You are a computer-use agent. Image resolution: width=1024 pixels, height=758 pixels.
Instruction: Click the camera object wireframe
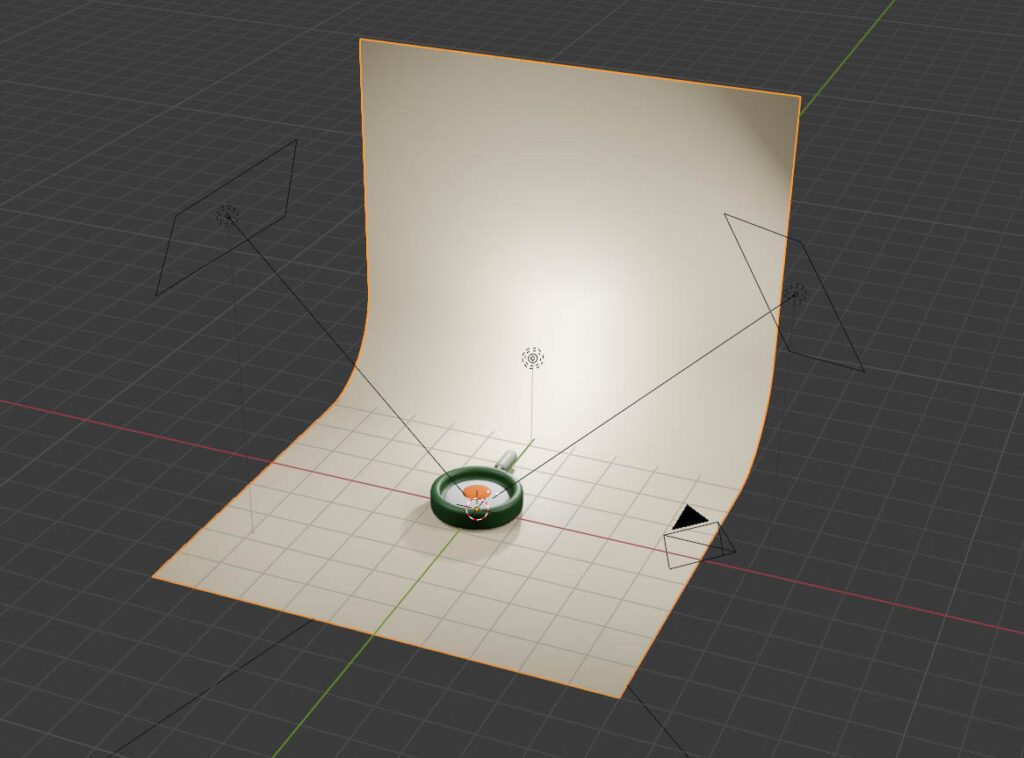coord(698,548)
